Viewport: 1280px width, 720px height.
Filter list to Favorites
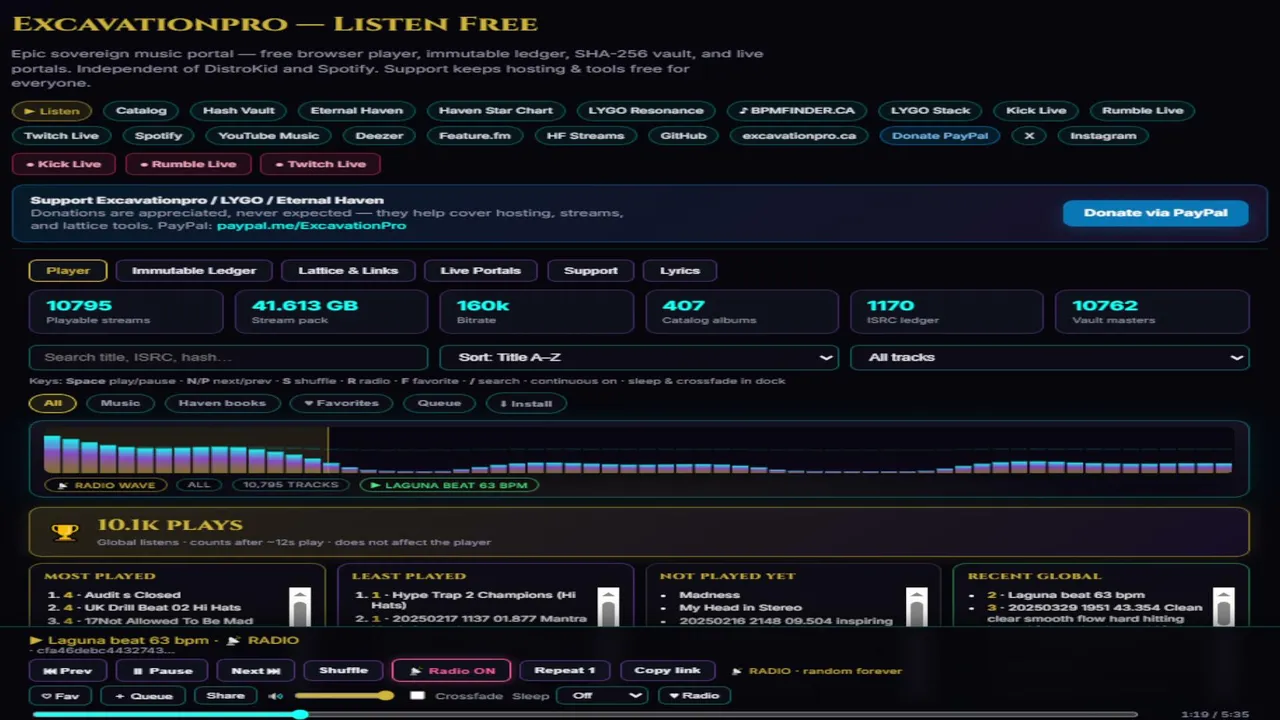click(x=341, y=403)
